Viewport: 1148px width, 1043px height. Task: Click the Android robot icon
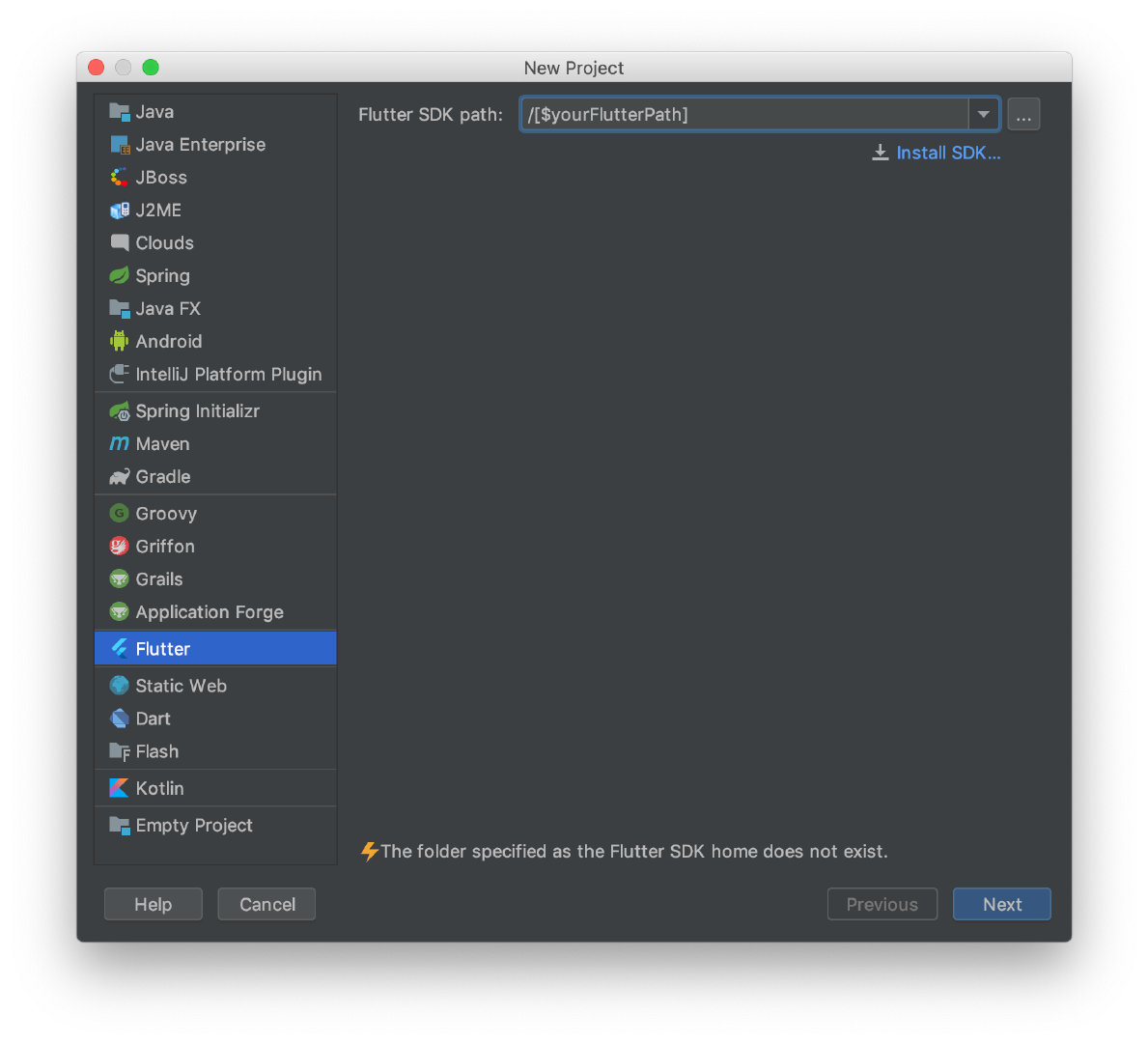pyautogui.click(x=120, y=341)
